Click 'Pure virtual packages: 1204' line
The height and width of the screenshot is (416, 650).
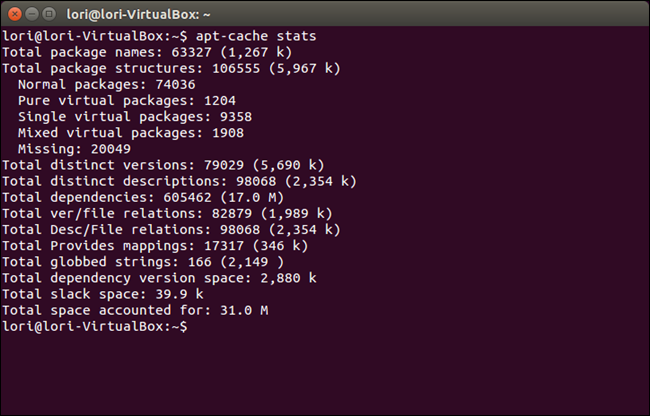click(x=127, y=101)
